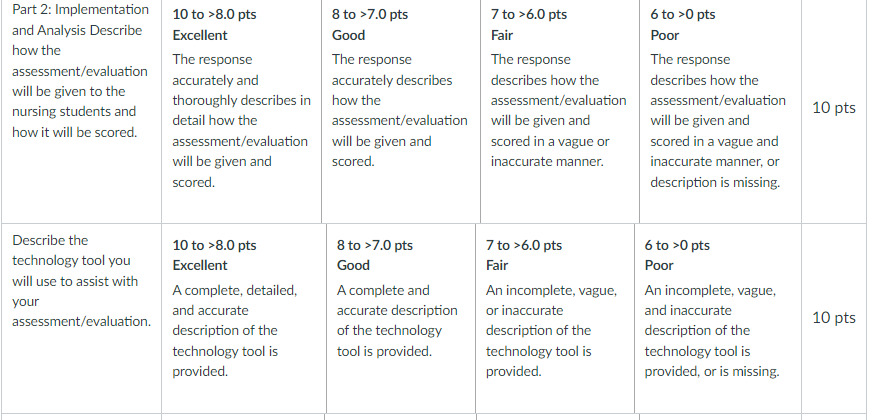
Task: Click '10 to >8.0 pts' heading in first row
Action: pos(214,14)
